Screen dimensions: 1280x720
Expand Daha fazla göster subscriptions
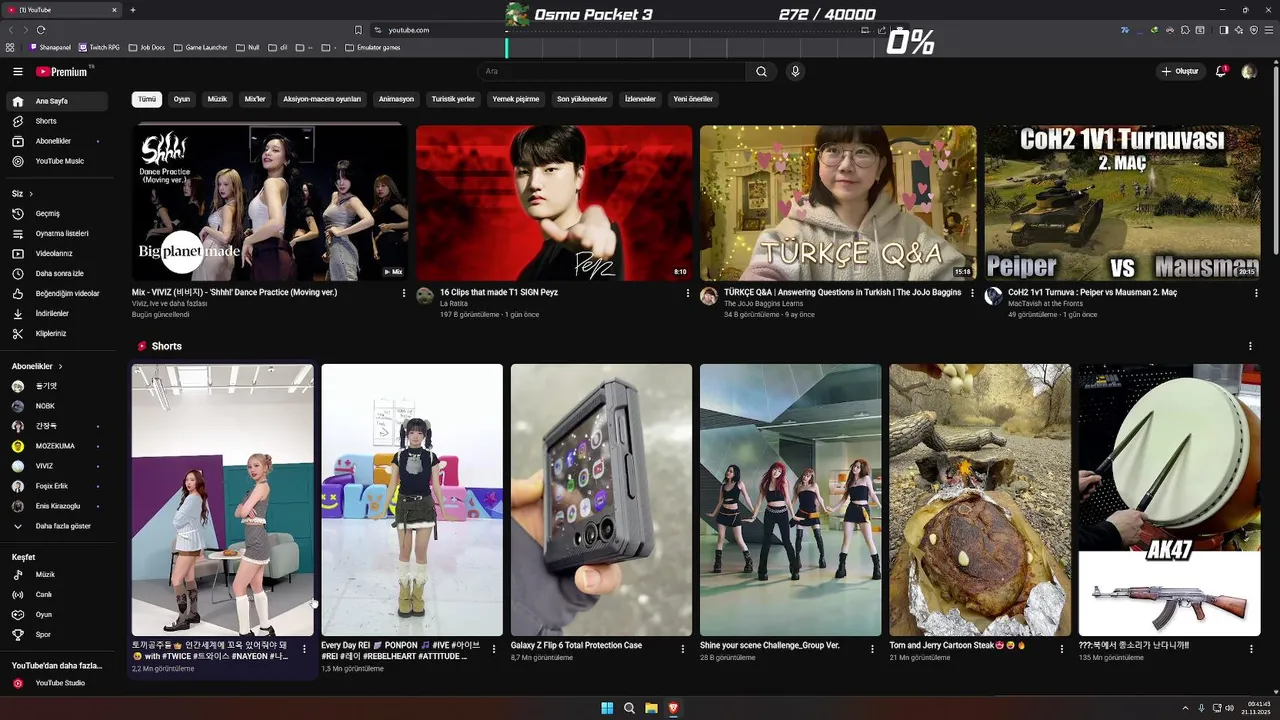point(56,526)
